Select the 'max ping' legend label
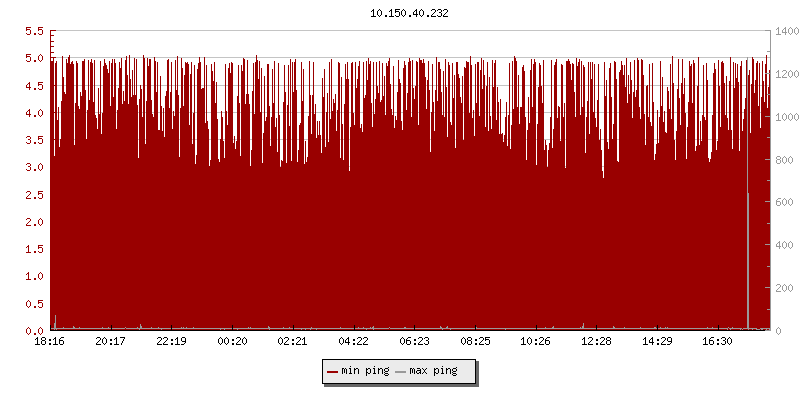The height and width of the screenshot is (400, 800). [433, 371]
